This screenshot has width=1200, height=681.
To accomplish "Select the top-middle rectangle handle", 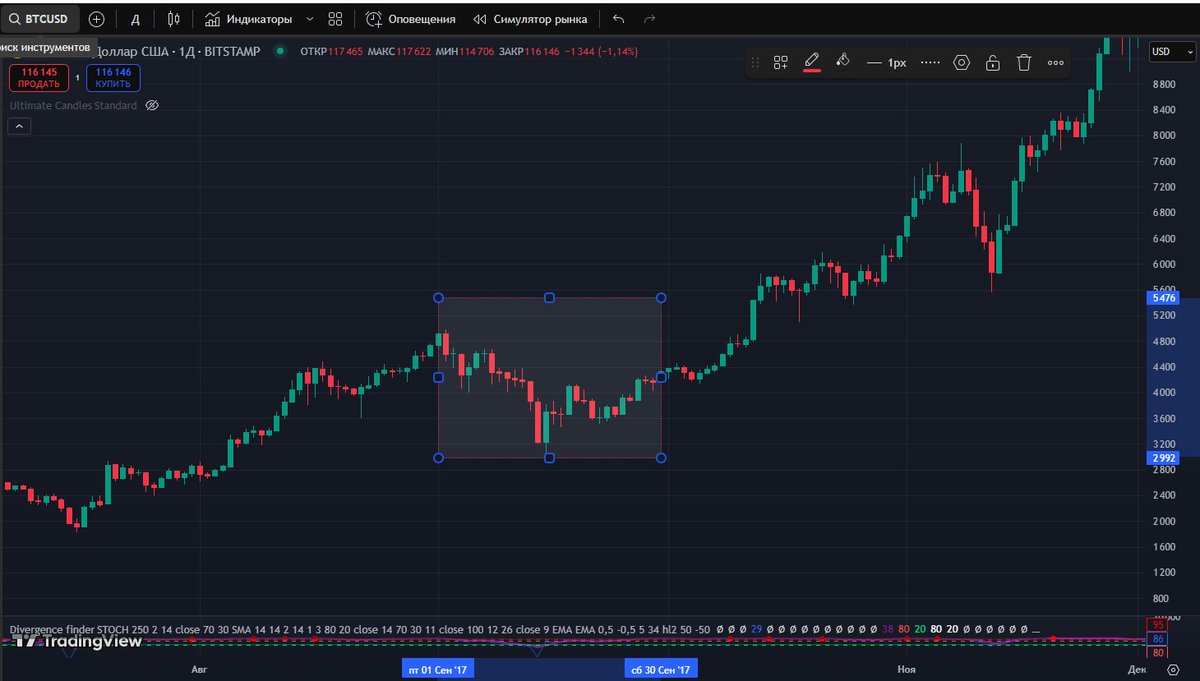I will tap(549, 298).
